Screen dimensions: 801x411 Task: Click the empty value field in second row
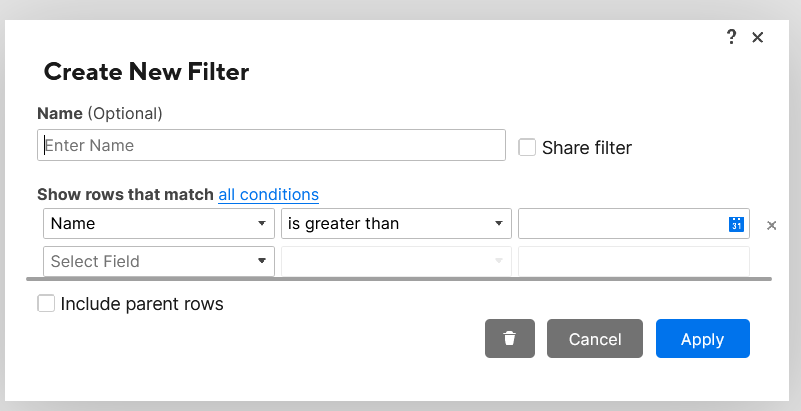coord(633,261)
